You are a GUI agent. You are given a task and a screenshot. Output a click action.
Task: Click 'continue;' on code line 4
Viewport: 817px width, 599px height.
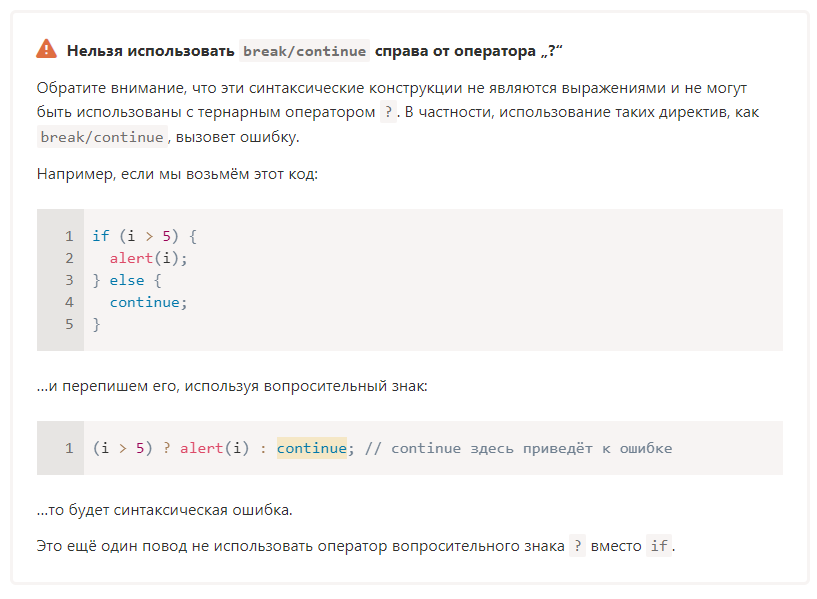[148, 302]
